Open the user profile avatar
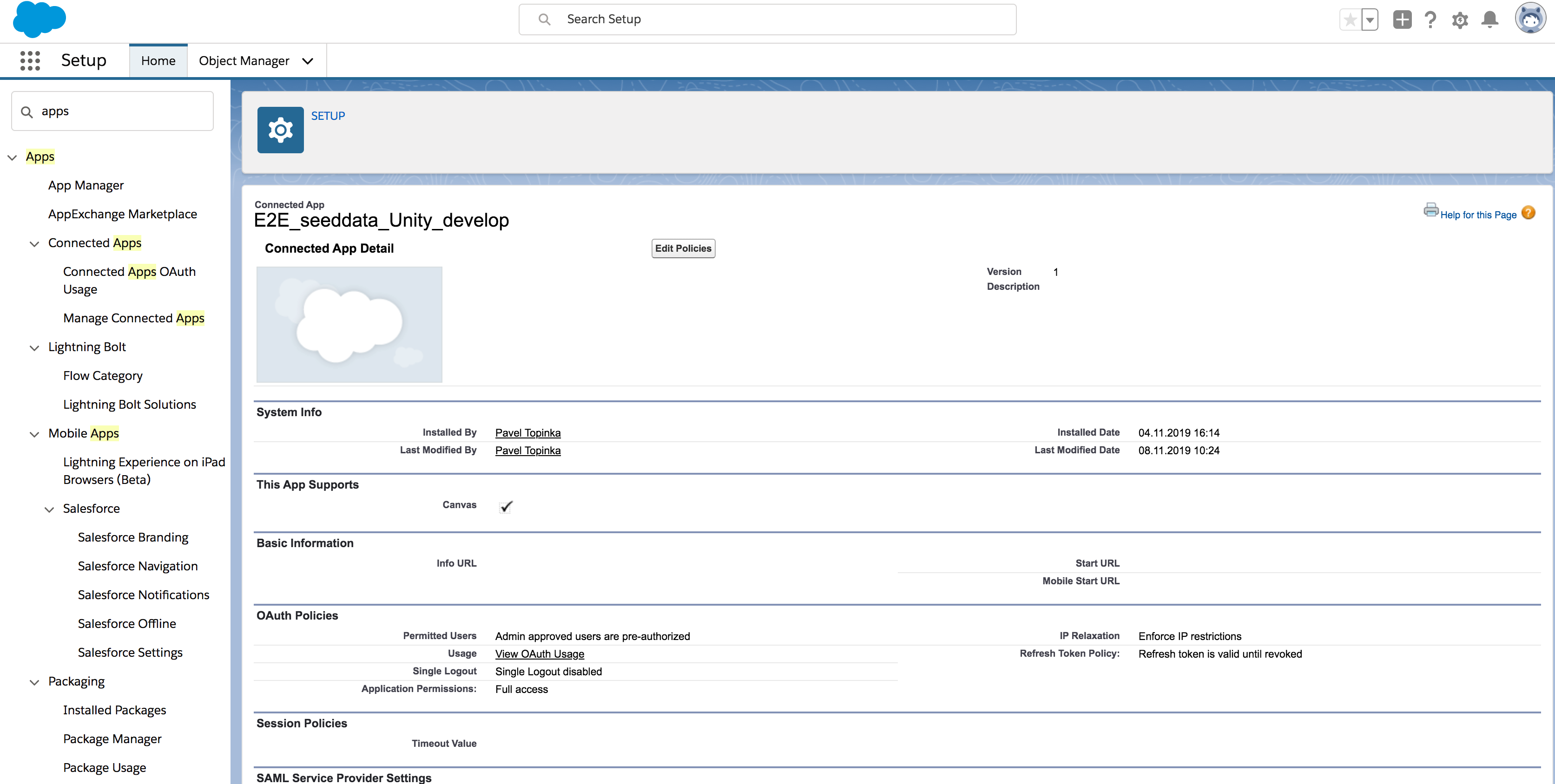 click(x=1530, y=19)
